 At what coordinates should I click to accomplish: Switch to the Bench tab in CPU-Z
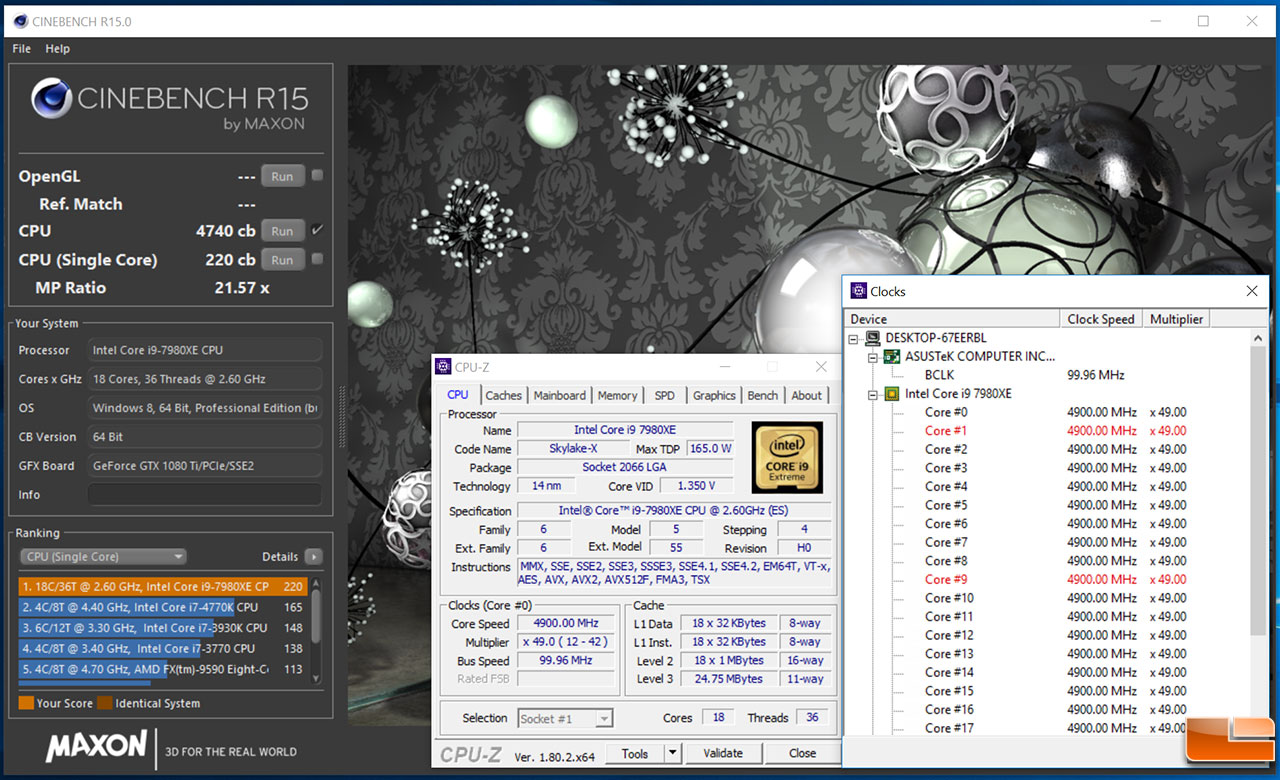(763, 395)
